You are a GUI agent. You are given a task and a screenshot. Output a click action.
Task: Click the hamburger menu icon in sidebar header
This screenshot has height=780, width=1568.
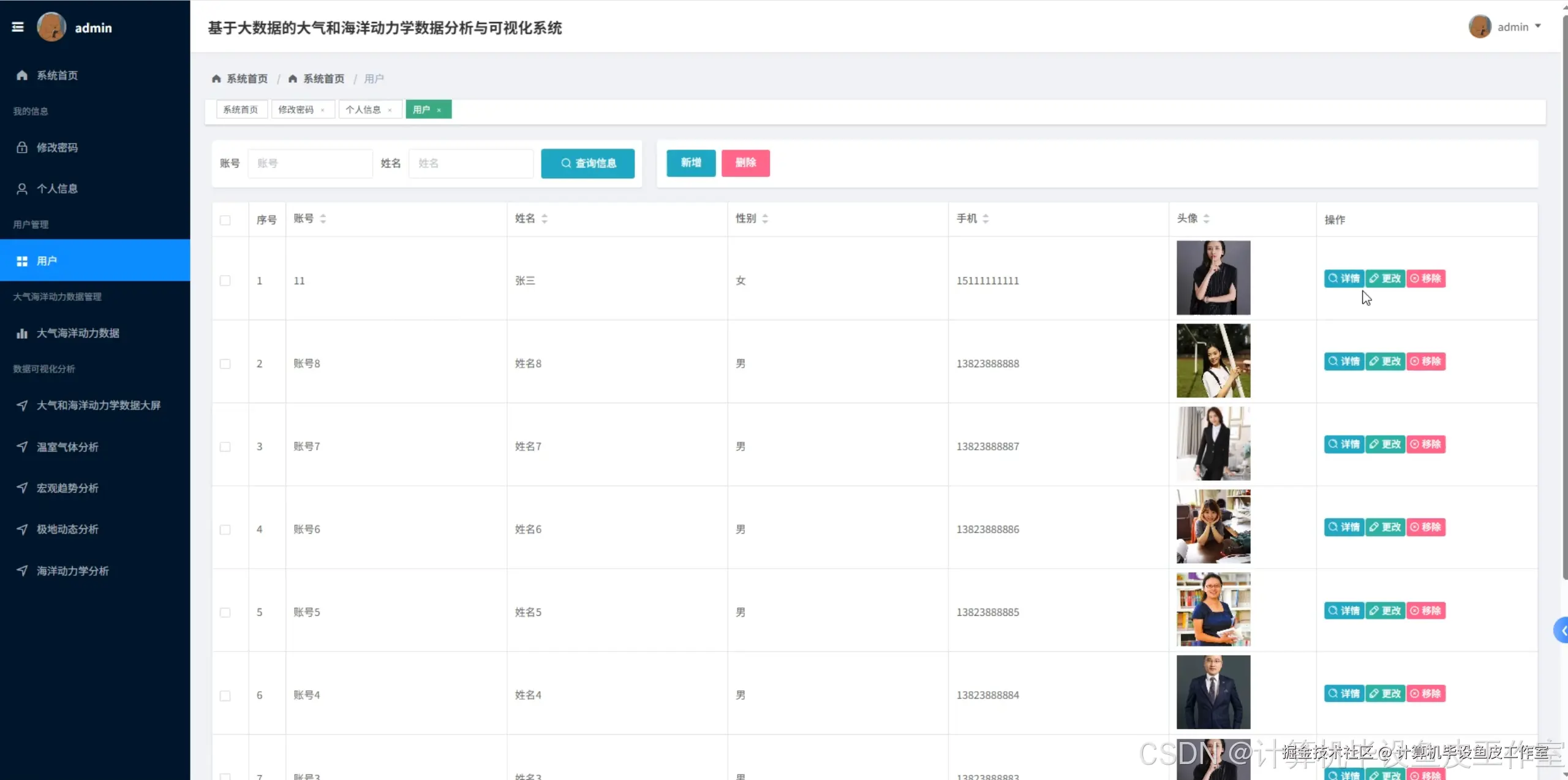[18, 27]
